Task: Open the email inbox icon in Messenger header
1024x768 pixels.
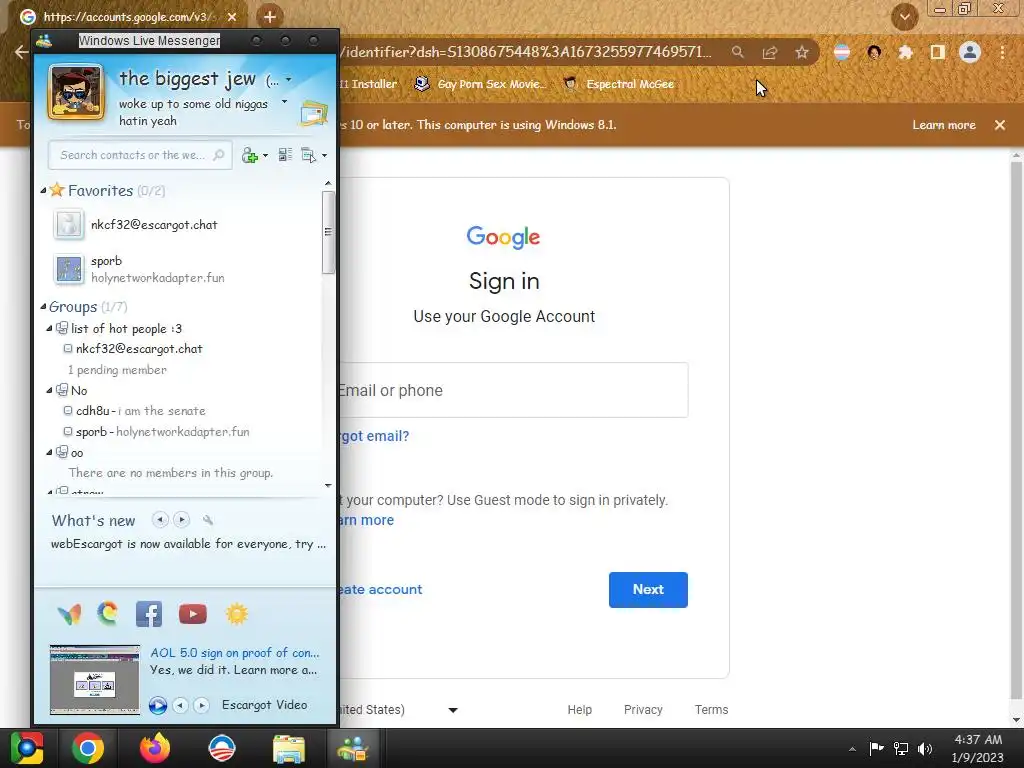Action: 313,113
